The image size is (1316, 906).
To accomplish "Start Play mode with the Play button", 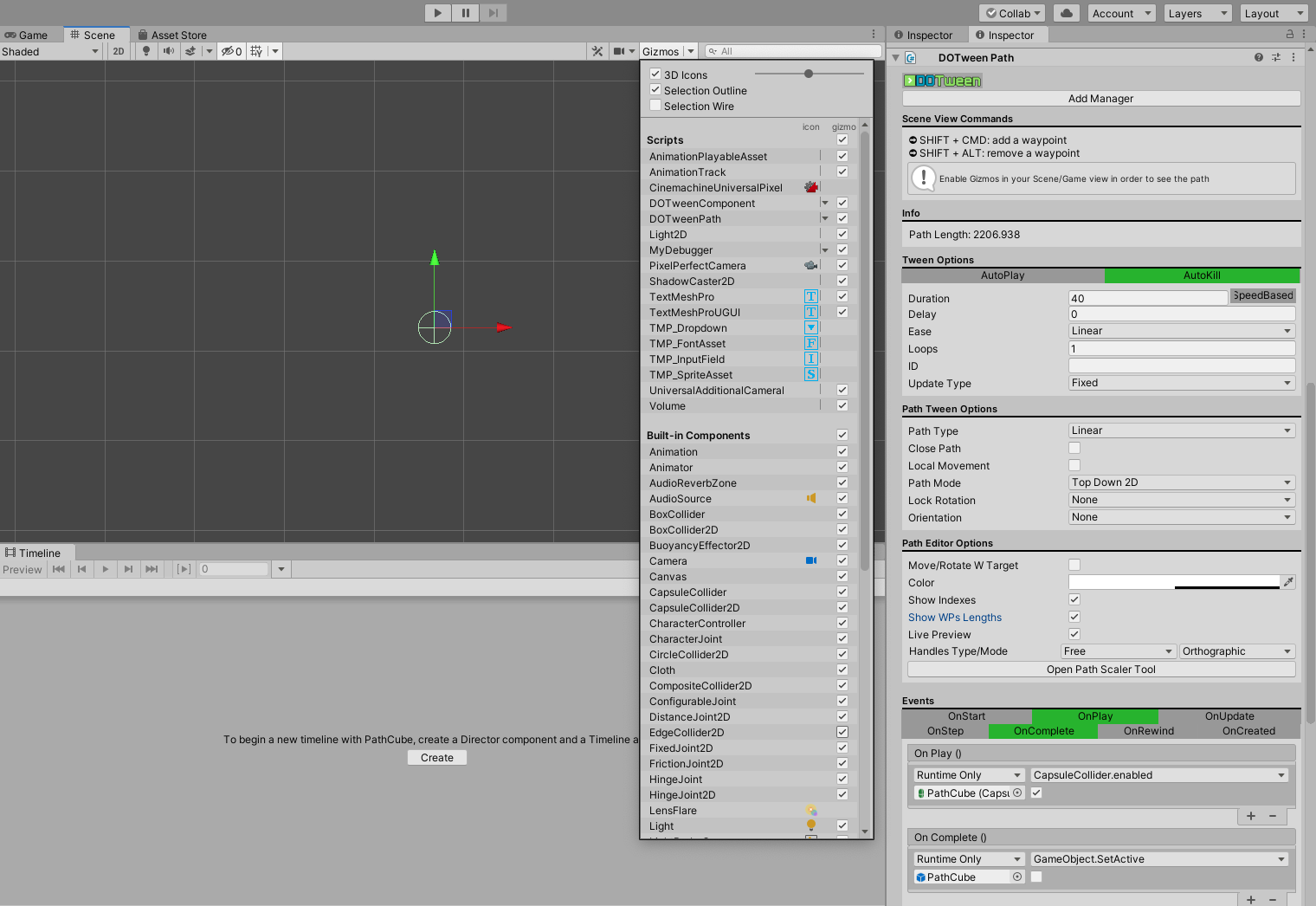I will click(x=438, y=13).
